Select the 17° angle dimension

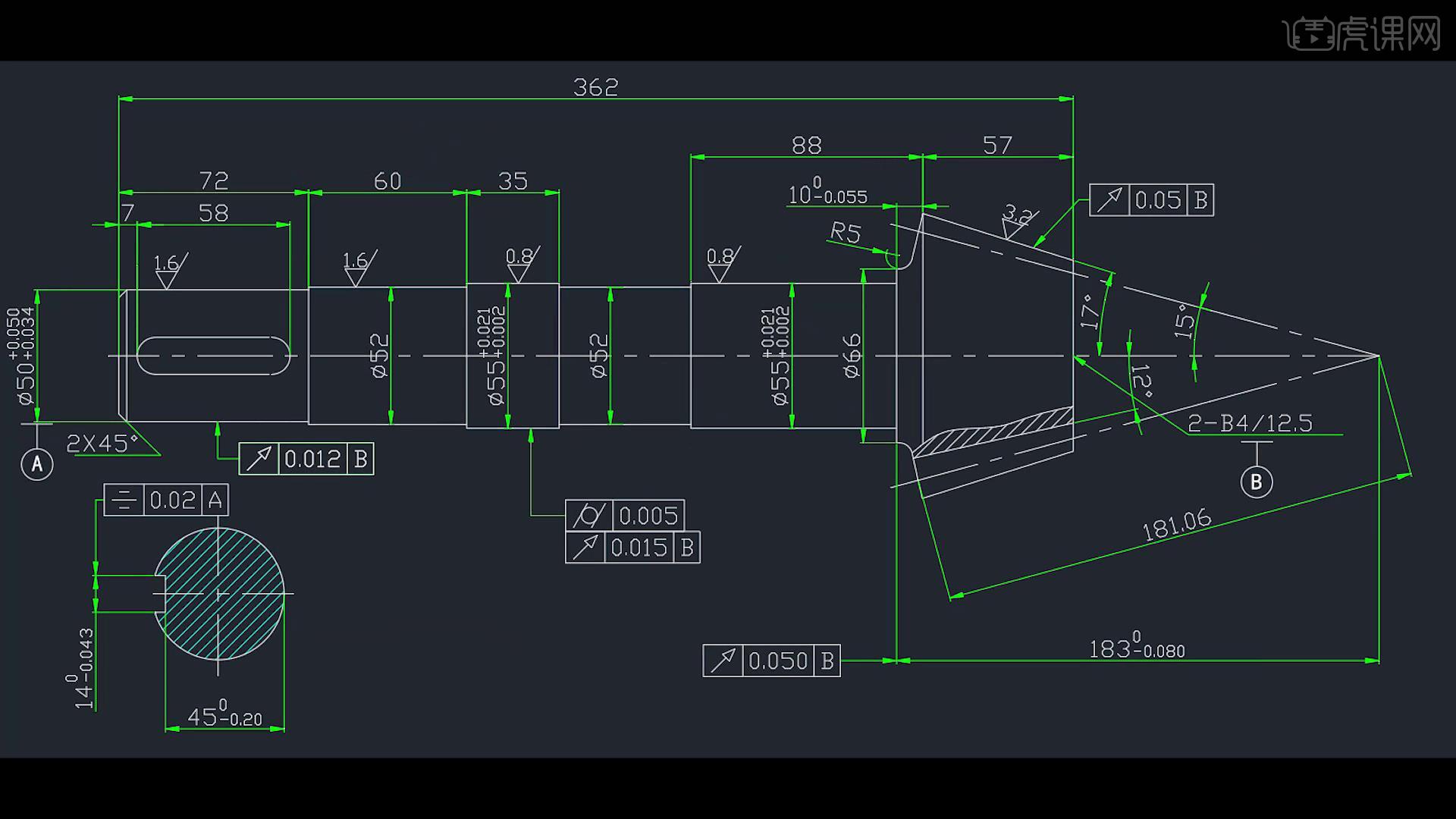[1089, 312]
